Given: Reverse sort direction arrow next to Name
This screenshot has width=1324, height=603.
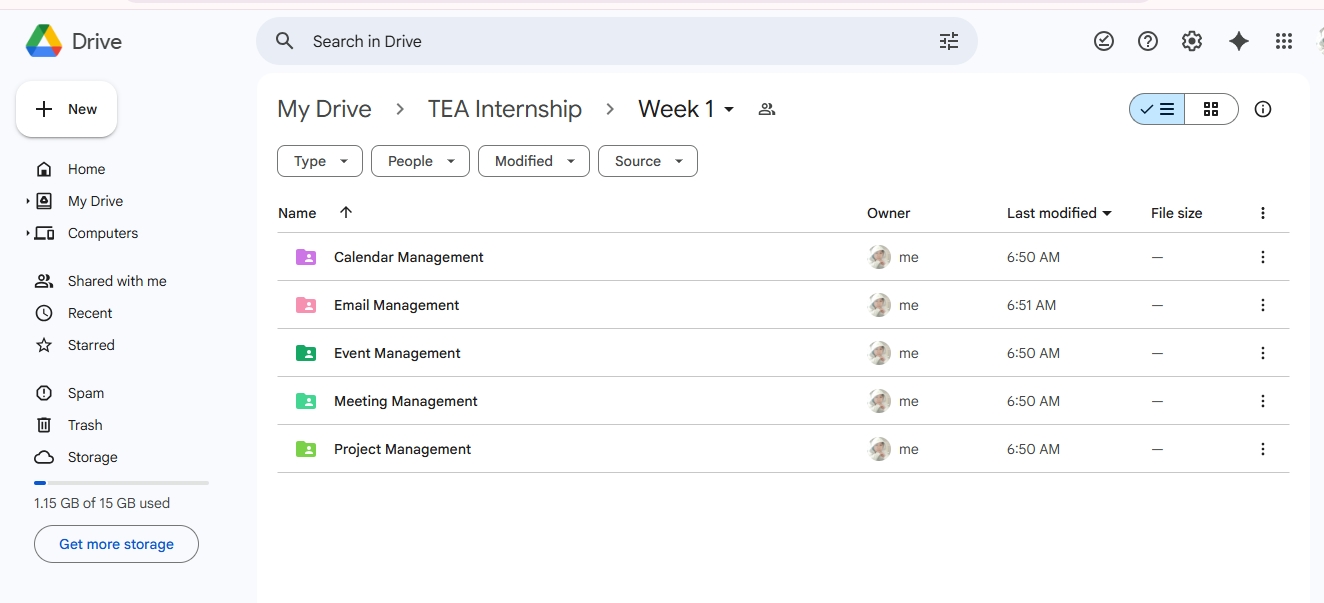Looking at the screenshot, I should (346, 213).
